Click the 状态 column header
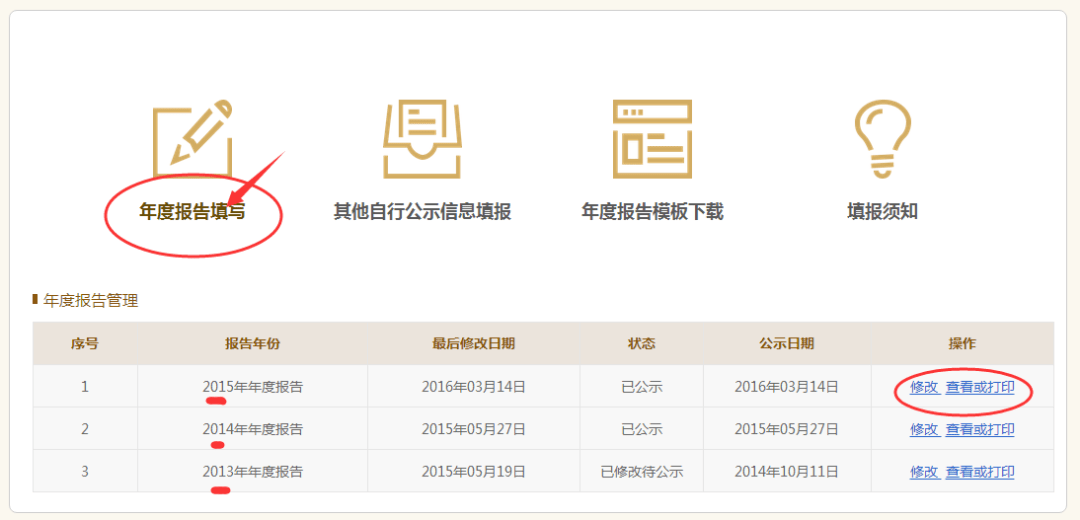The image size is (1080, 520). point(641,344)
